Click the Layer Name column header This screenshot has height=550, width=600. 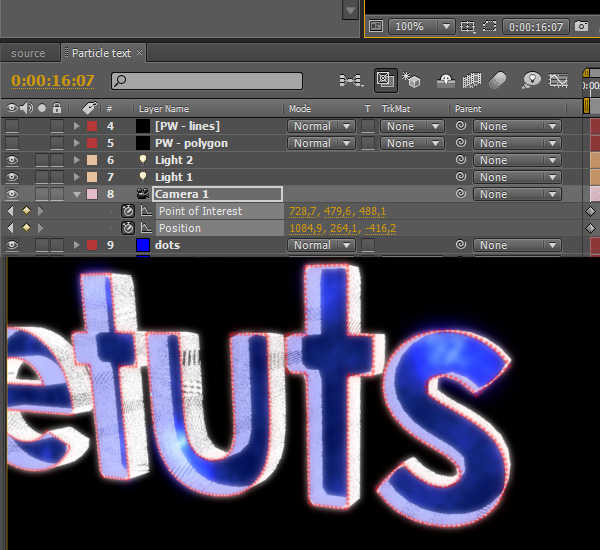(164, 109)
